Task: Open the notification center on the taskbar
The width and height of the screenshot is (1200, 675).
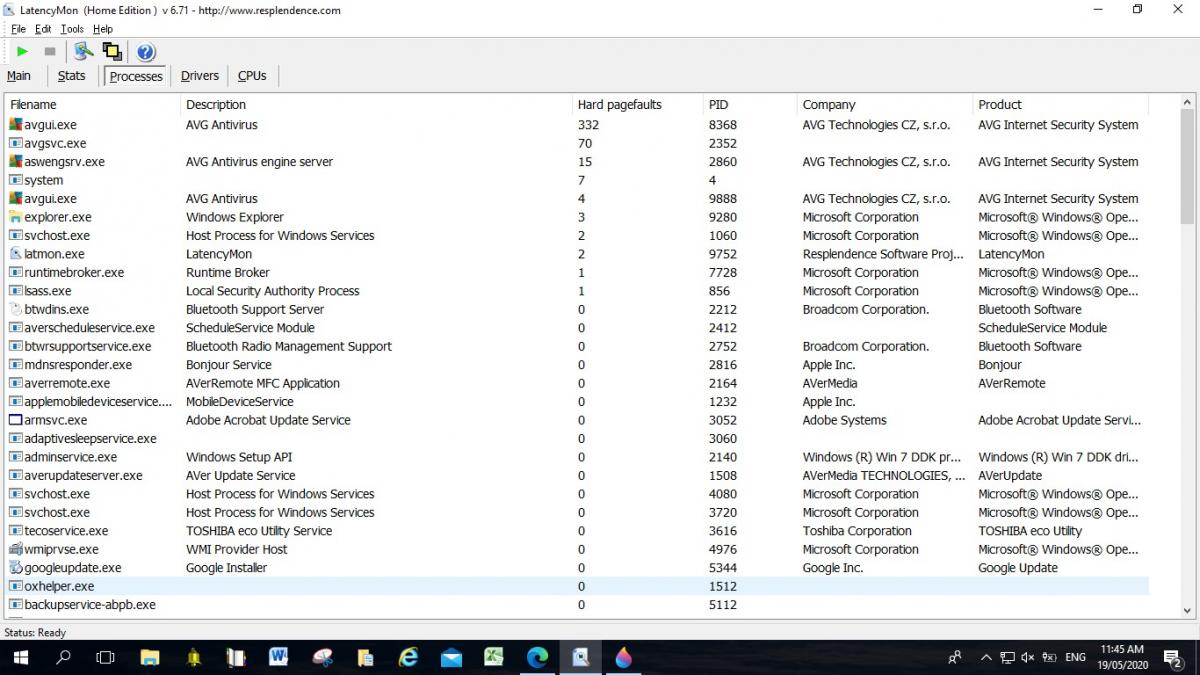Action: pos(1173,657)
